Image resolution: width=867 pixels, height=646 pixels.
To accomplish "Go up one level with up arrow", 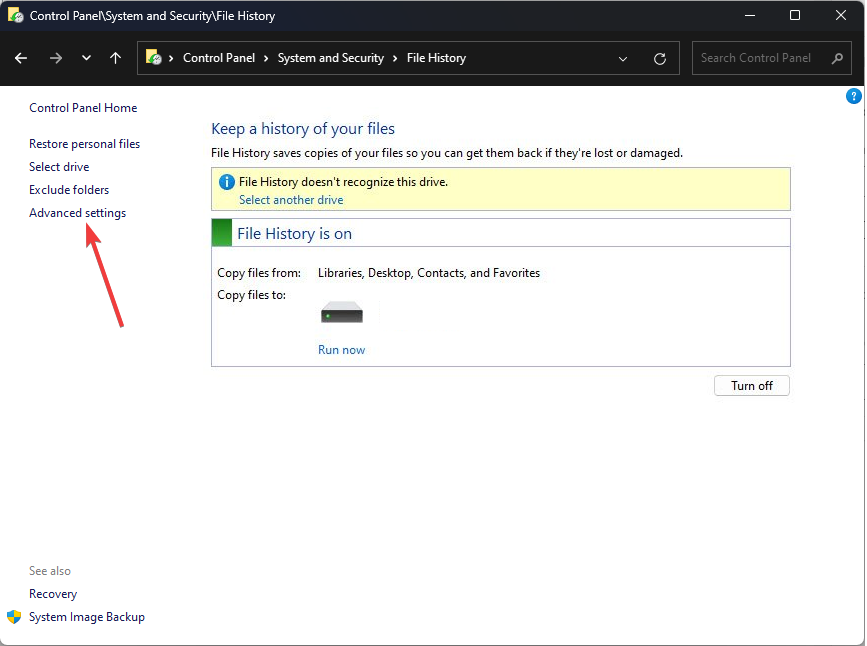I will click(x=115, y=58).
